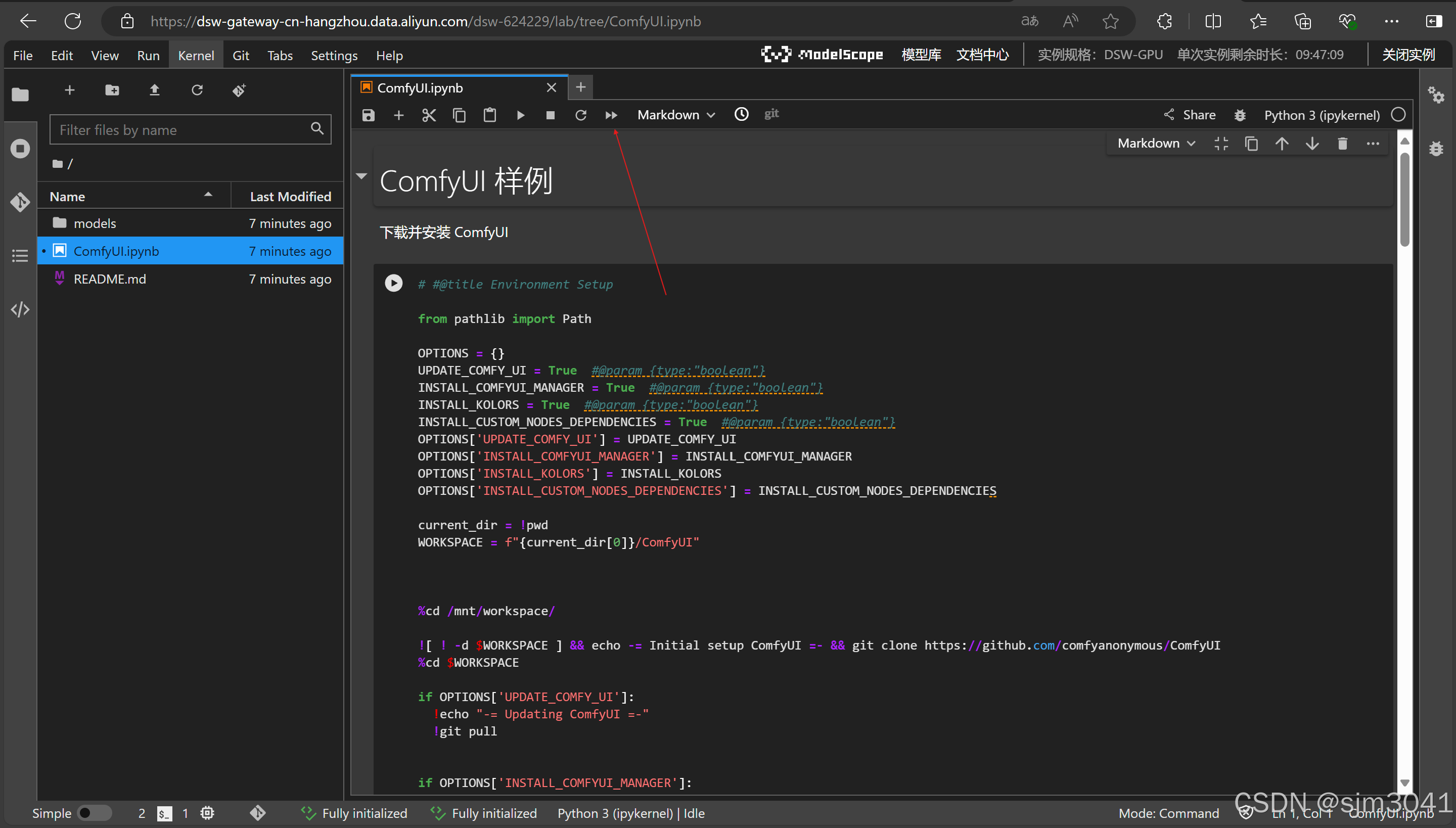Image resolution: width=1456 pixels, height=828 pixels.
Task: Open the Edit menu
Action: [62, 55]
